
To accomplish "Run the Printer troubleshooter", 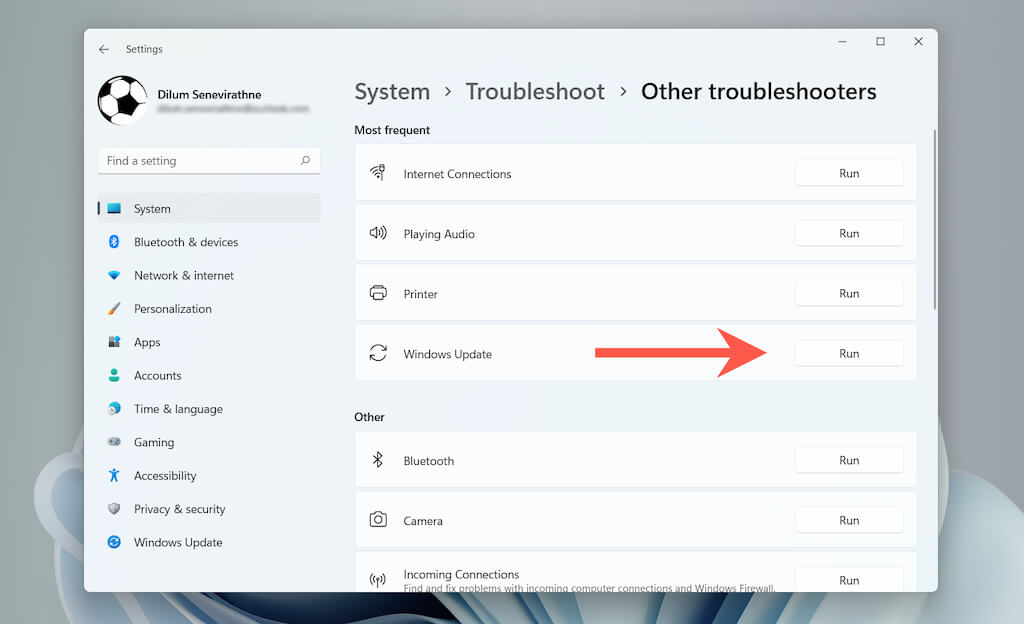I will click(x=849, y=293).
